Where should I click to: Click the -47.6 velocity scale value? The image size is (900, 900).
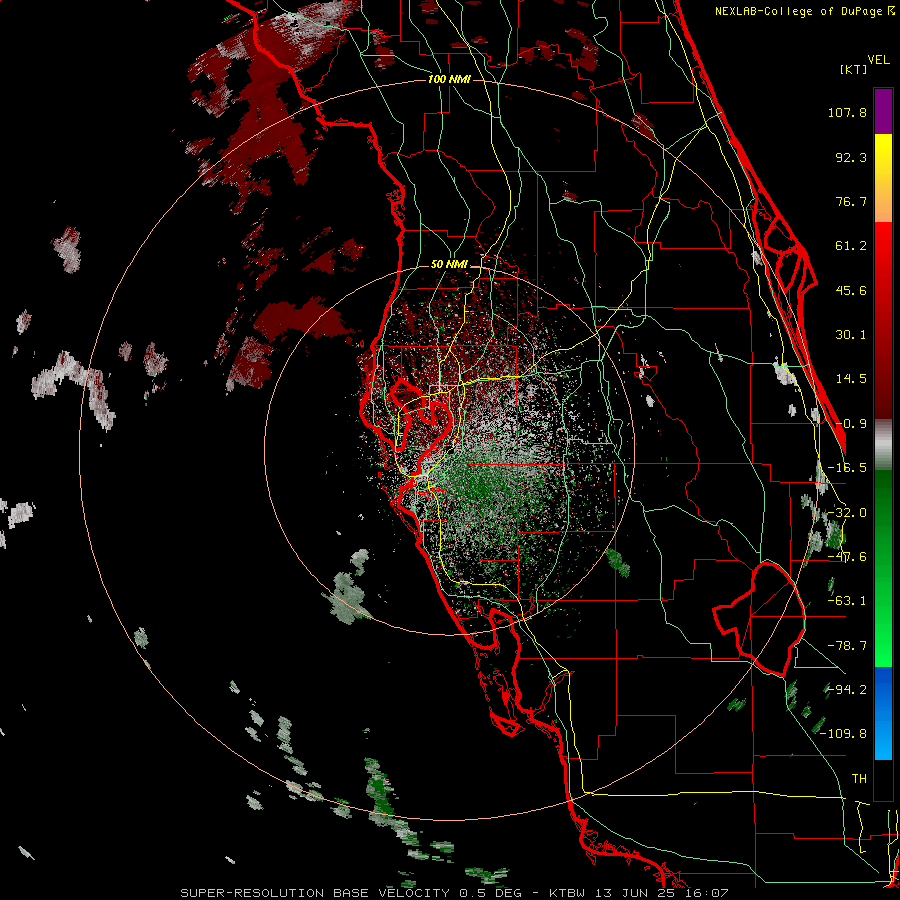click(847, 557)
